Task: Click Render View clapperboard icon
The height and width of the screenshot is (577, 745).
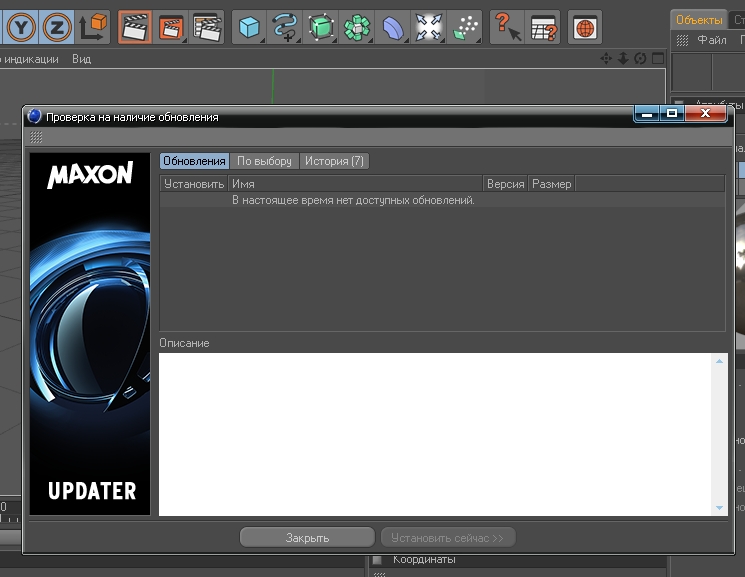Action: pos(135,27)
